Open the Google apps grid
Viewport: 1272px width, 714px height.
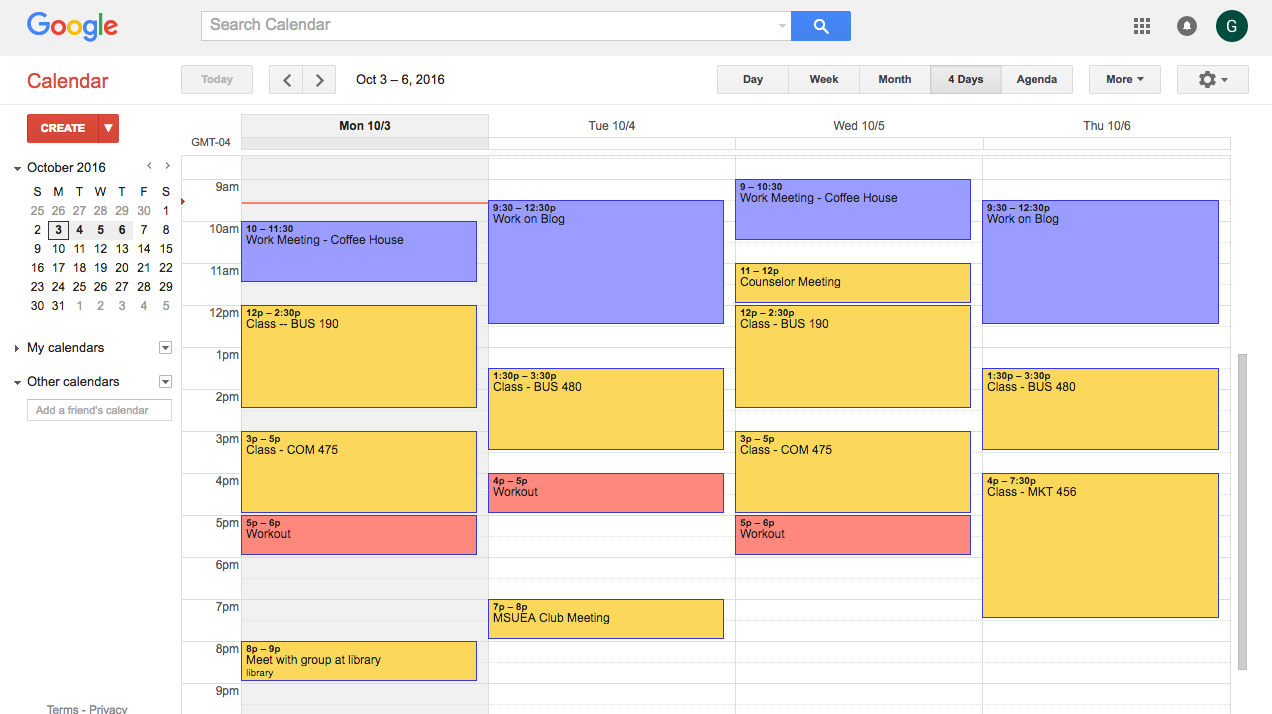pos(1142,26)
